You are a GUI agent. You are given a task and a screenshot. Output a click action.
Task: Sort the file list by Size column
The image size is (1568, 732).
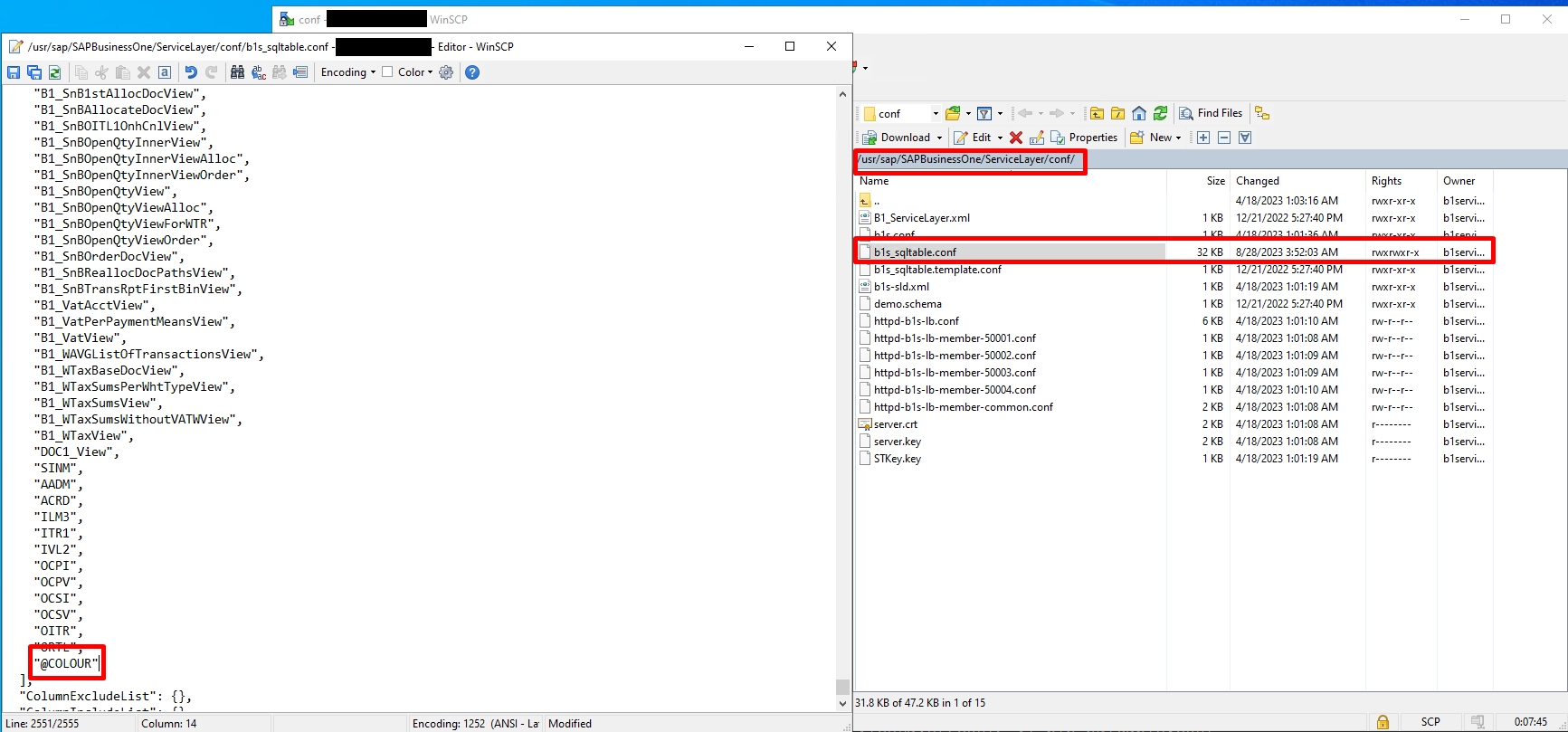[1199, 181]
